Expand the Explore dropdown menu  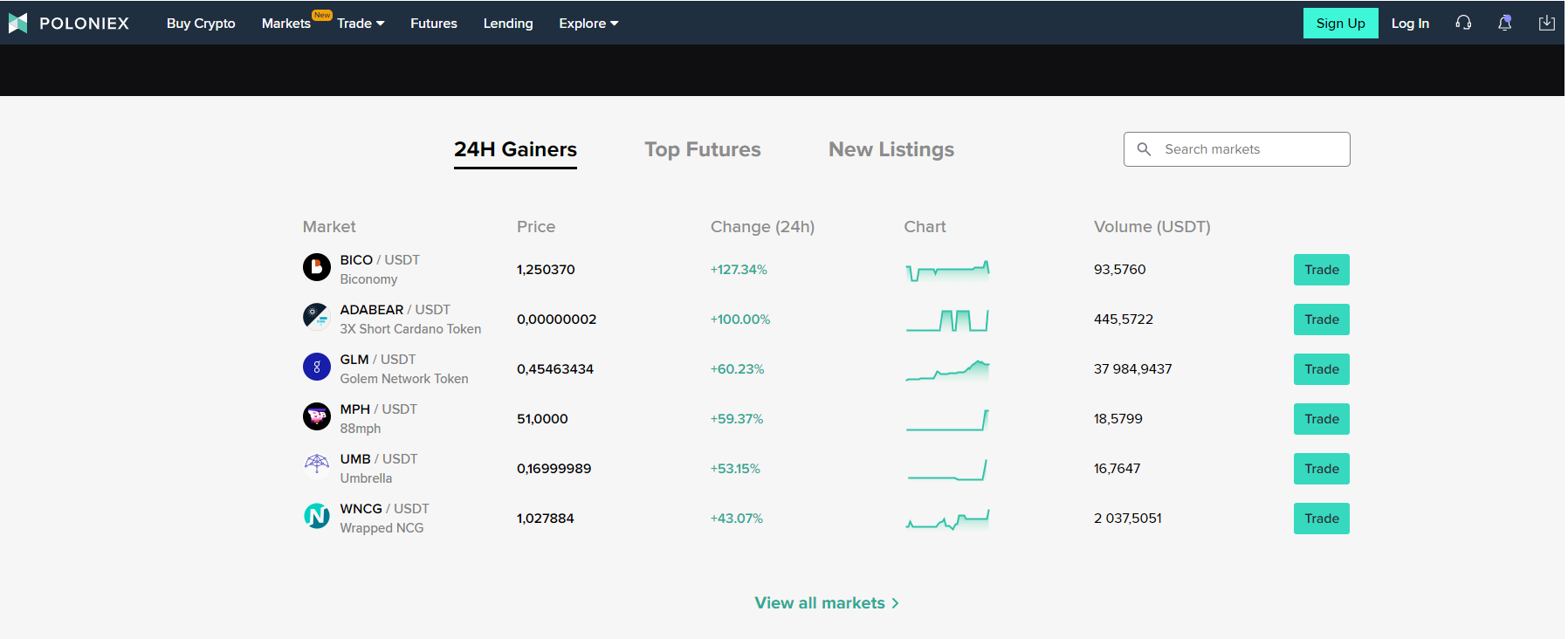point(588,24)
